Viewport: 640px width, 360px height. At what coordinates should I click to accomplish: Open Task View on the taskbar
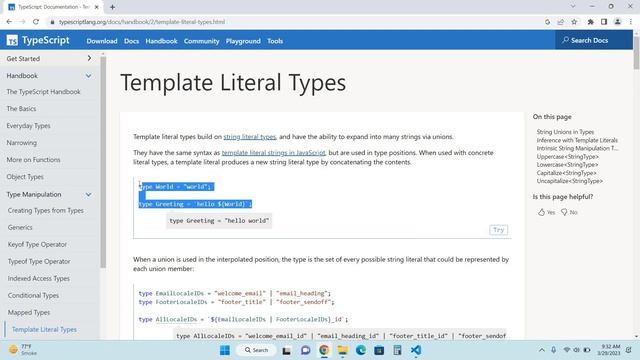pos(287,350)
